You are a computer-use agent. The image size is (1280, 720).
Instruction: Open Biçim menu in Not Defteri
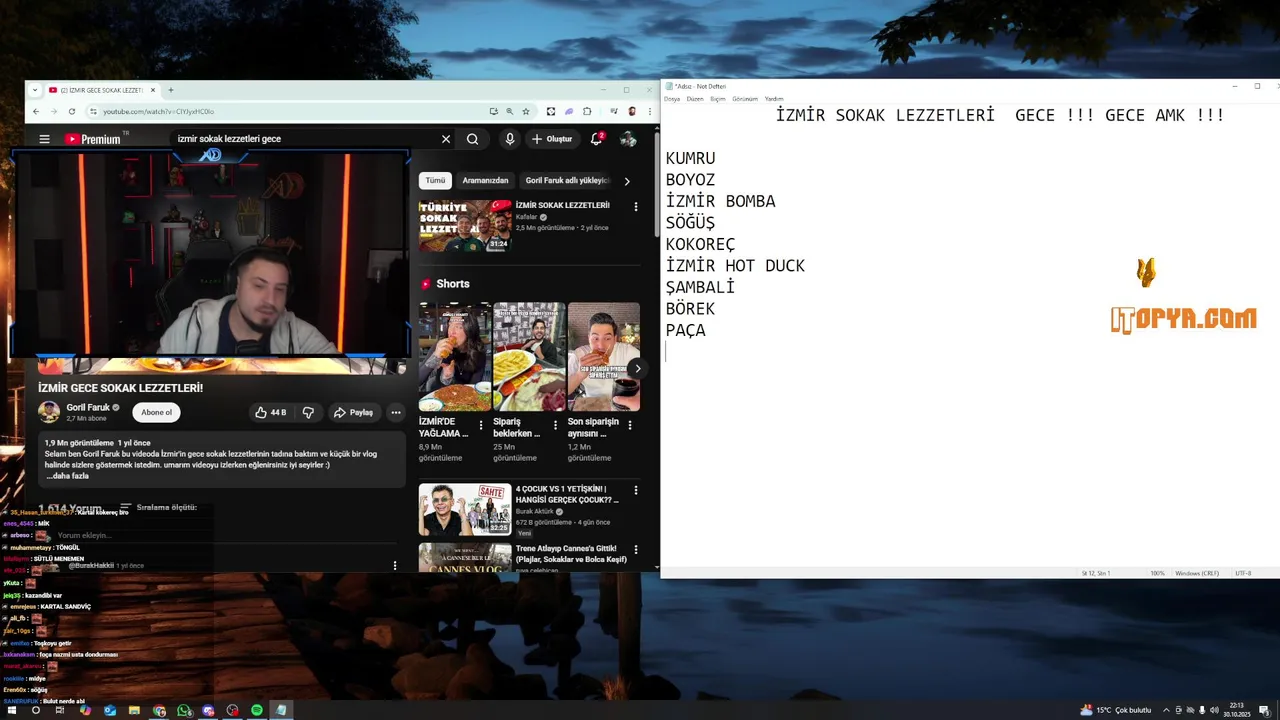point(718,99)
